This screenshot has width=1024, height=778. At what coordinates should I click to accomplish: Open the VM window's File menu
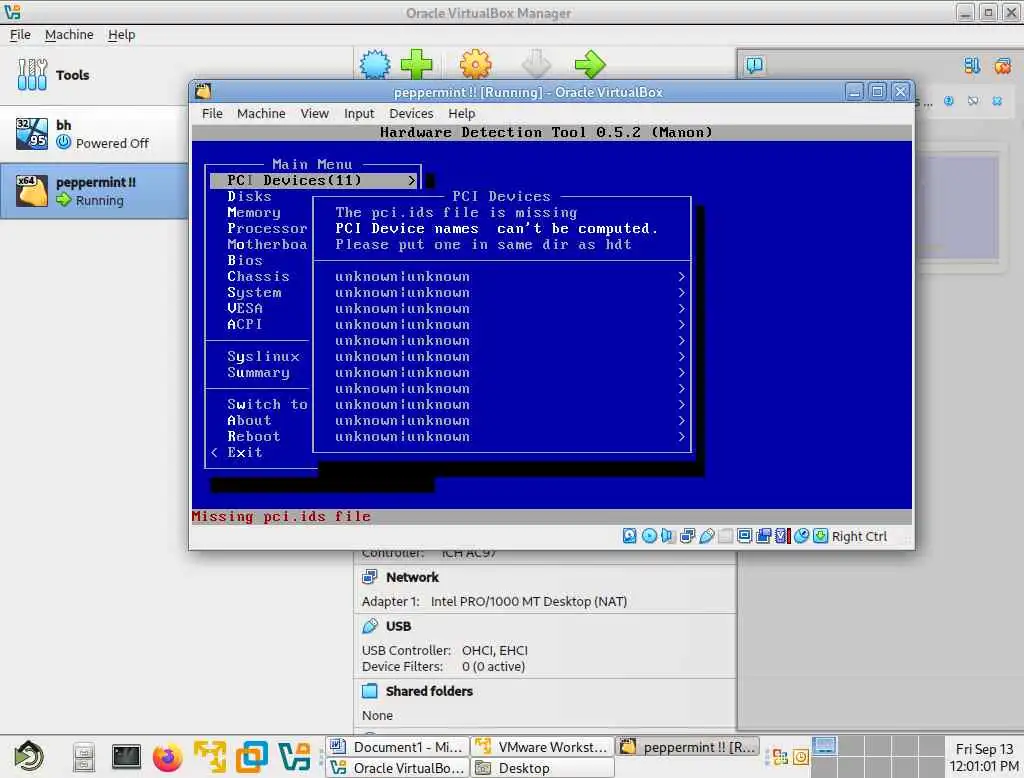pos(212,113)
